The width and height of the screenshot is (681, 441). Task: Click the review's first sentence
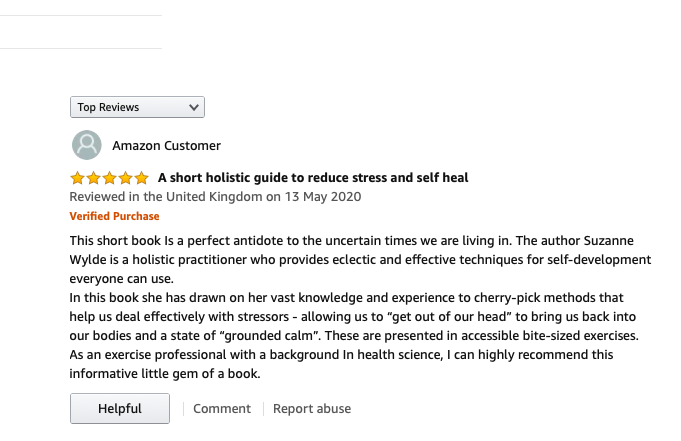pos(290,241)
